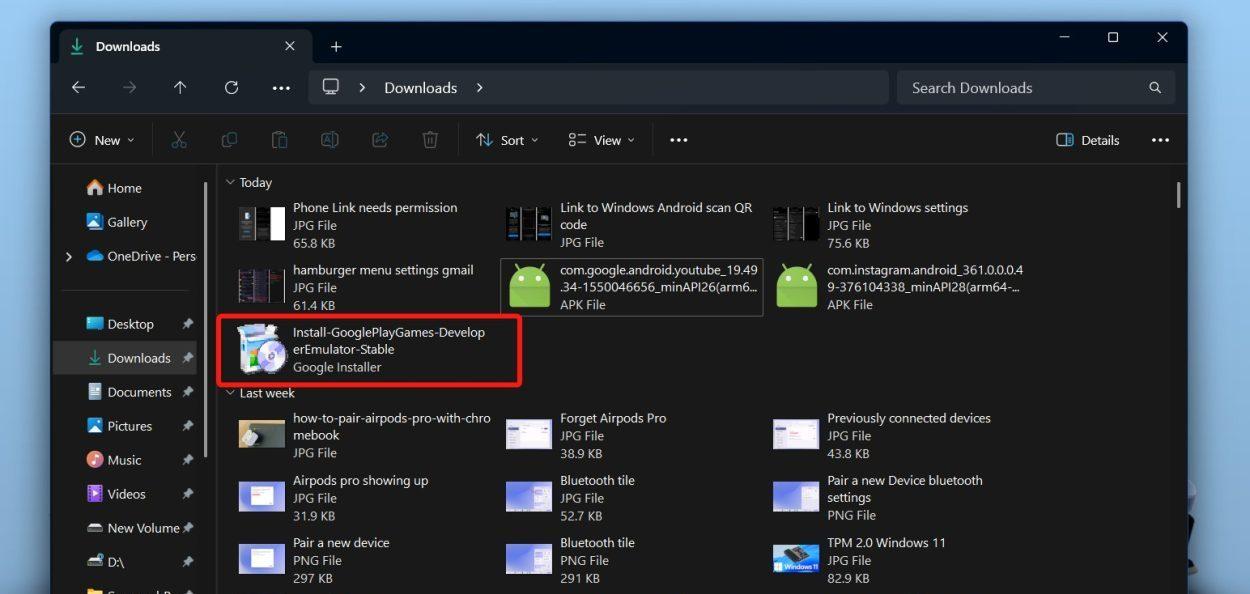Select Phone Link needs permission thumbnail
Viewport: 1250px width, 594px height.
(x=262, y=224)
